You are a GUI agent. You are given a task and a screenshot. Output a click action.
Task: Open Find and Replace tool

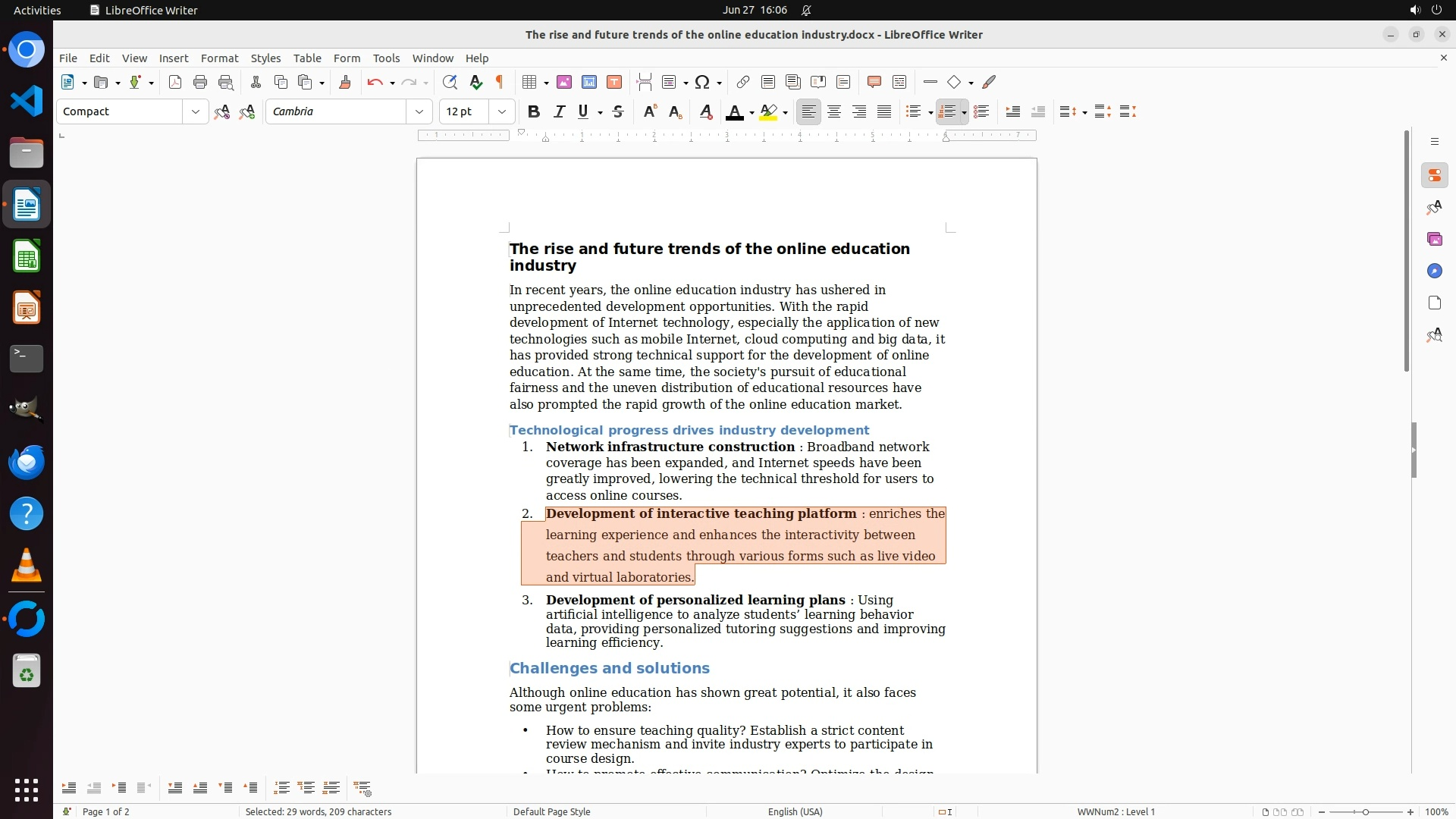coord(450,82)
